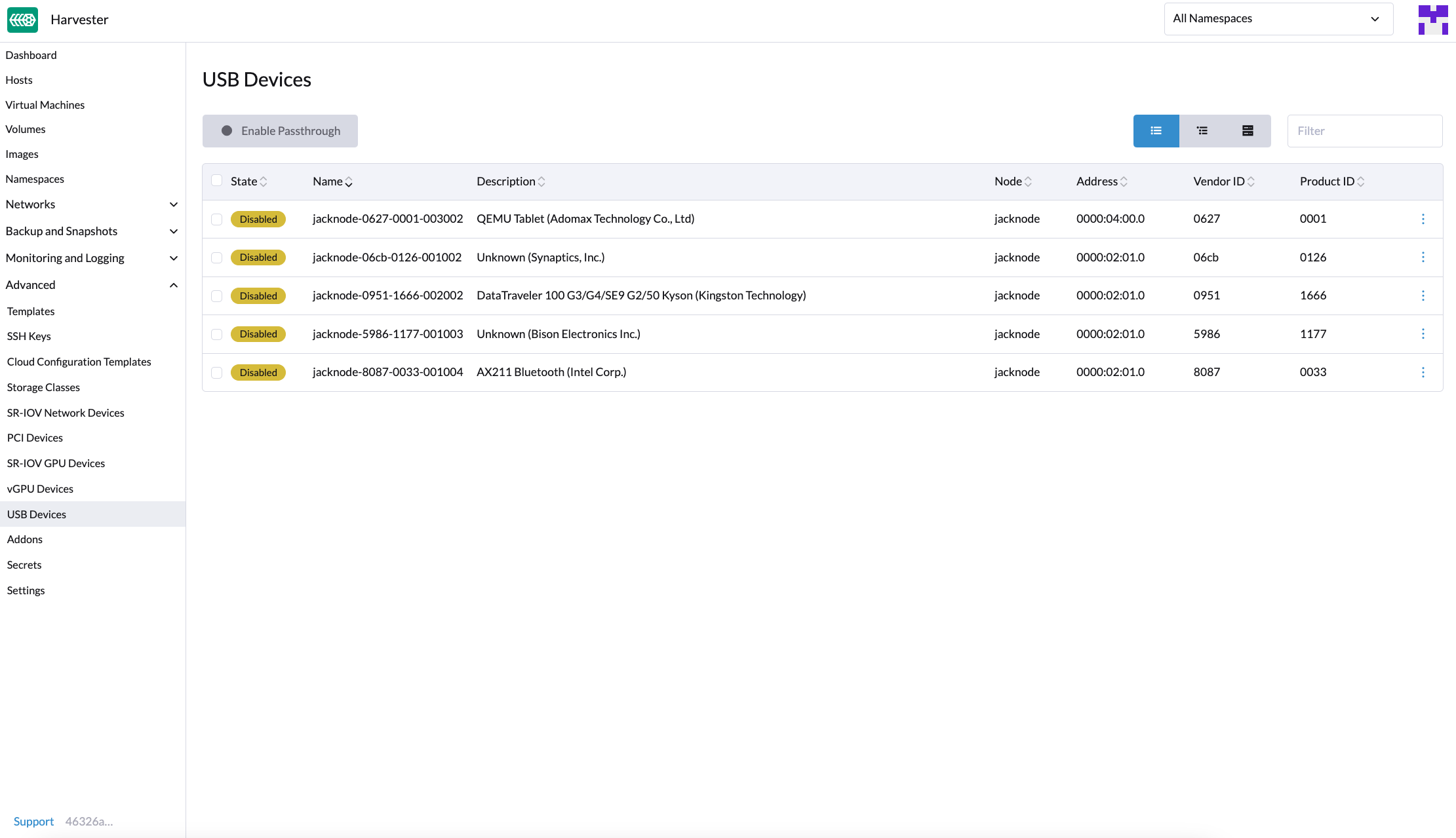
Task: Open the All Namespaces dropdown
Action: (x=1278, y=19)
